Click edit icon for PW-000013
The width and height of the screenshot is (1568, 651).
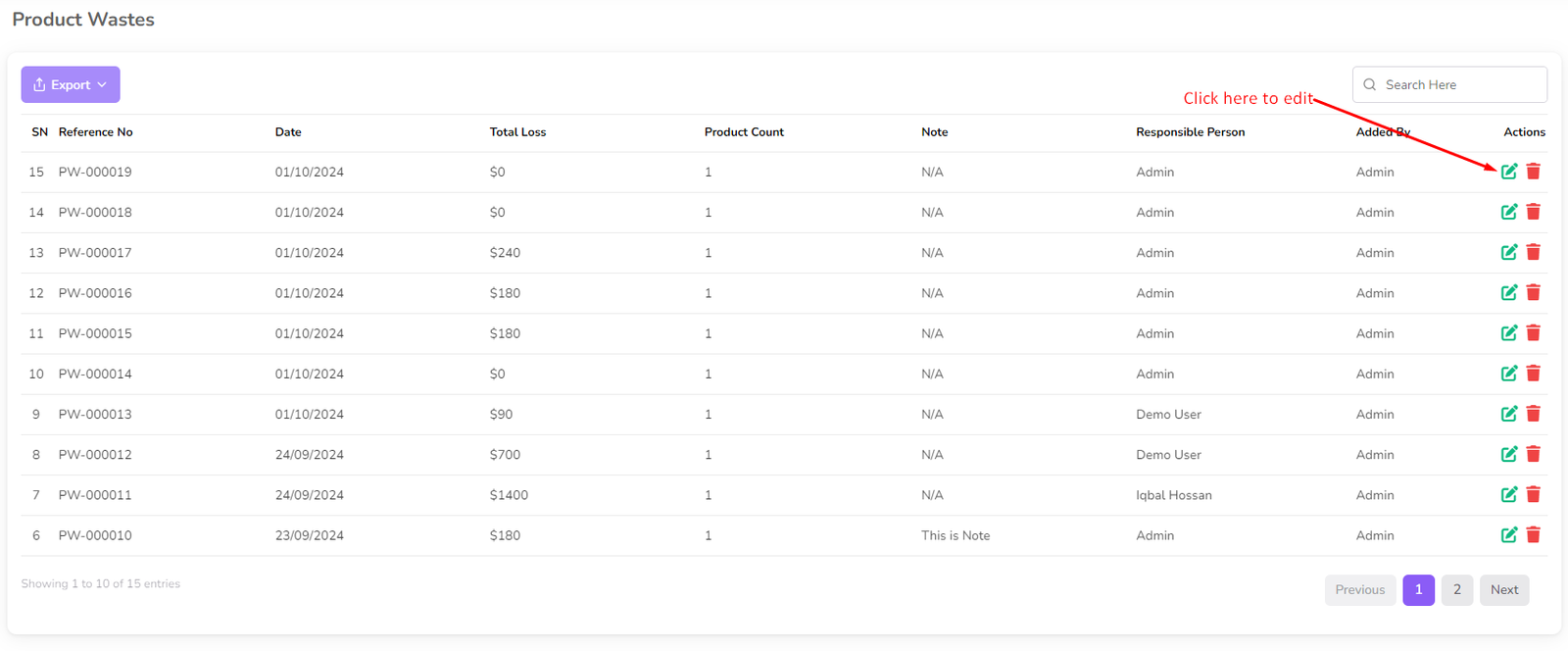[x=1508, y=414]
